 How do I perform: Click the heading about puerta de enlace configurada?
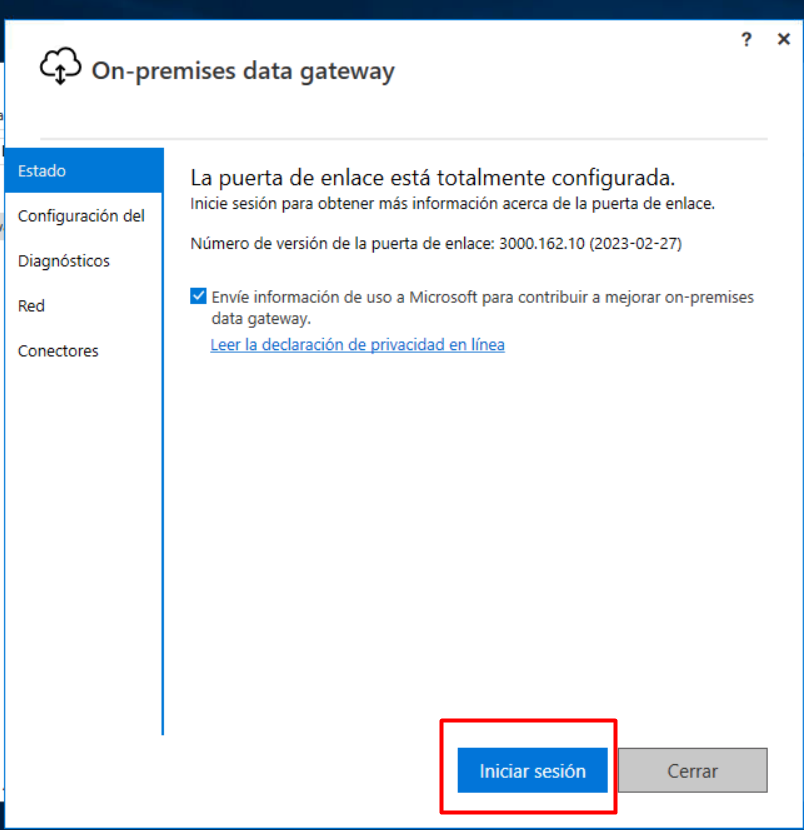coord(432,178)
